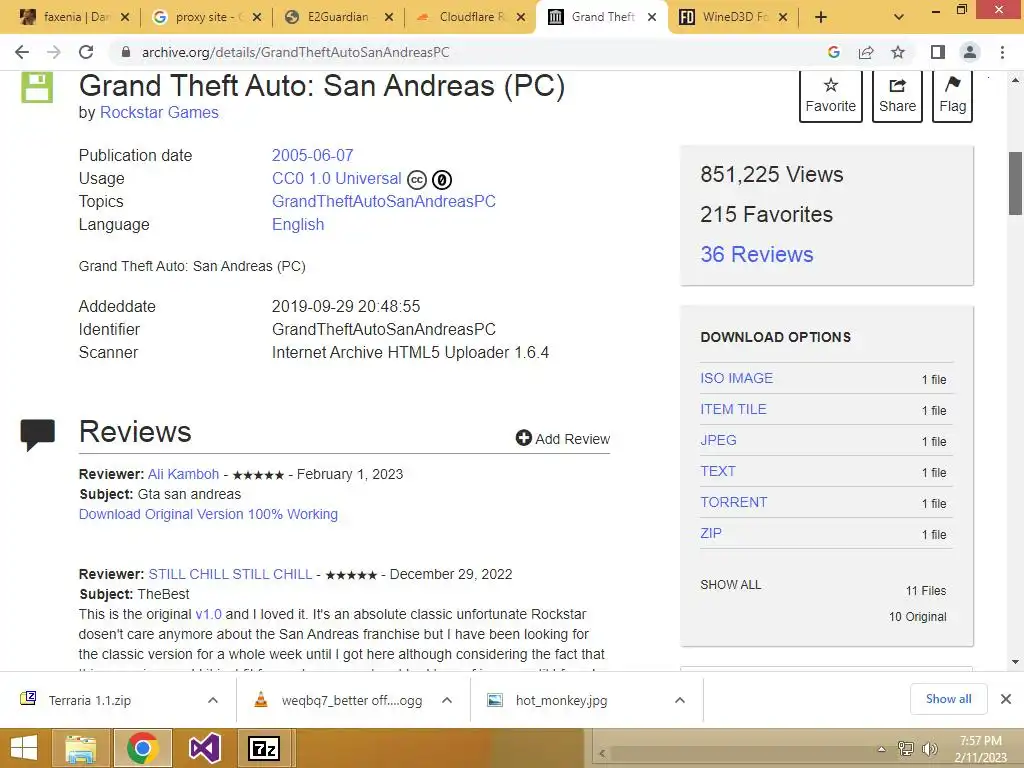Click the software floppy disk icon

(37, 88)
